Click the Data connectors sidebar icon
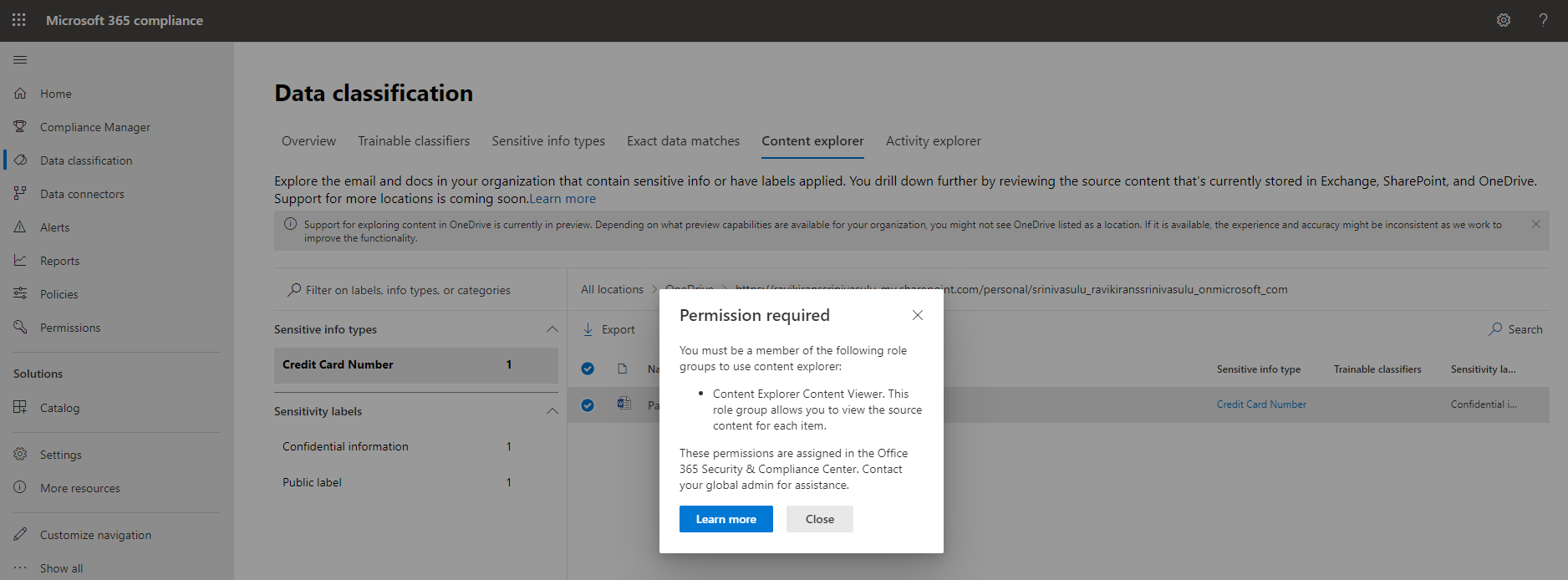The image size is (1568, 580). click(20, 194)
